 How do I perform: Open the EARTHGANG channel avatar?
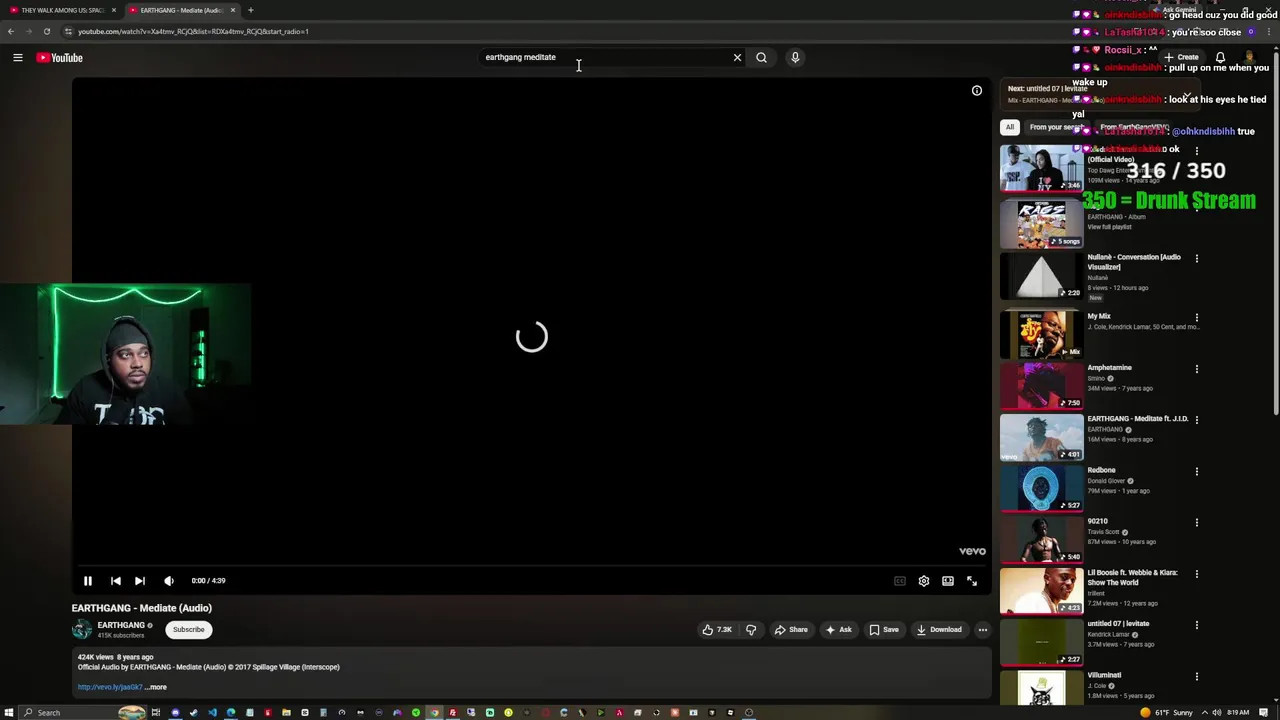(82, 629)
